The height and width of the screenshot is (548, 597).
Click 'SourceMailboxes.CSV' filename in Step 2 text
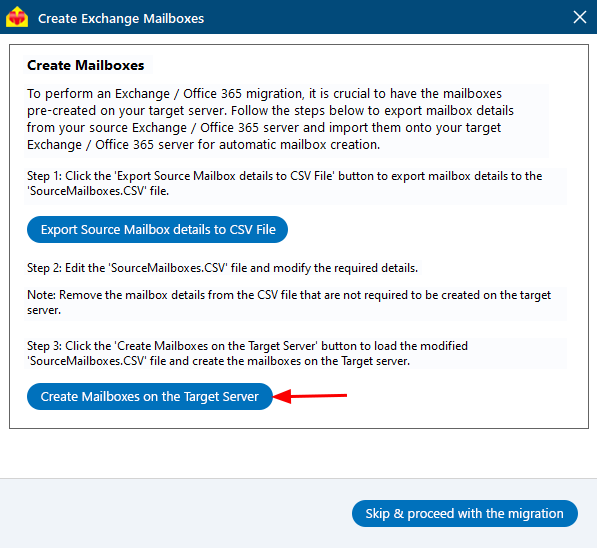coord(169,268)
